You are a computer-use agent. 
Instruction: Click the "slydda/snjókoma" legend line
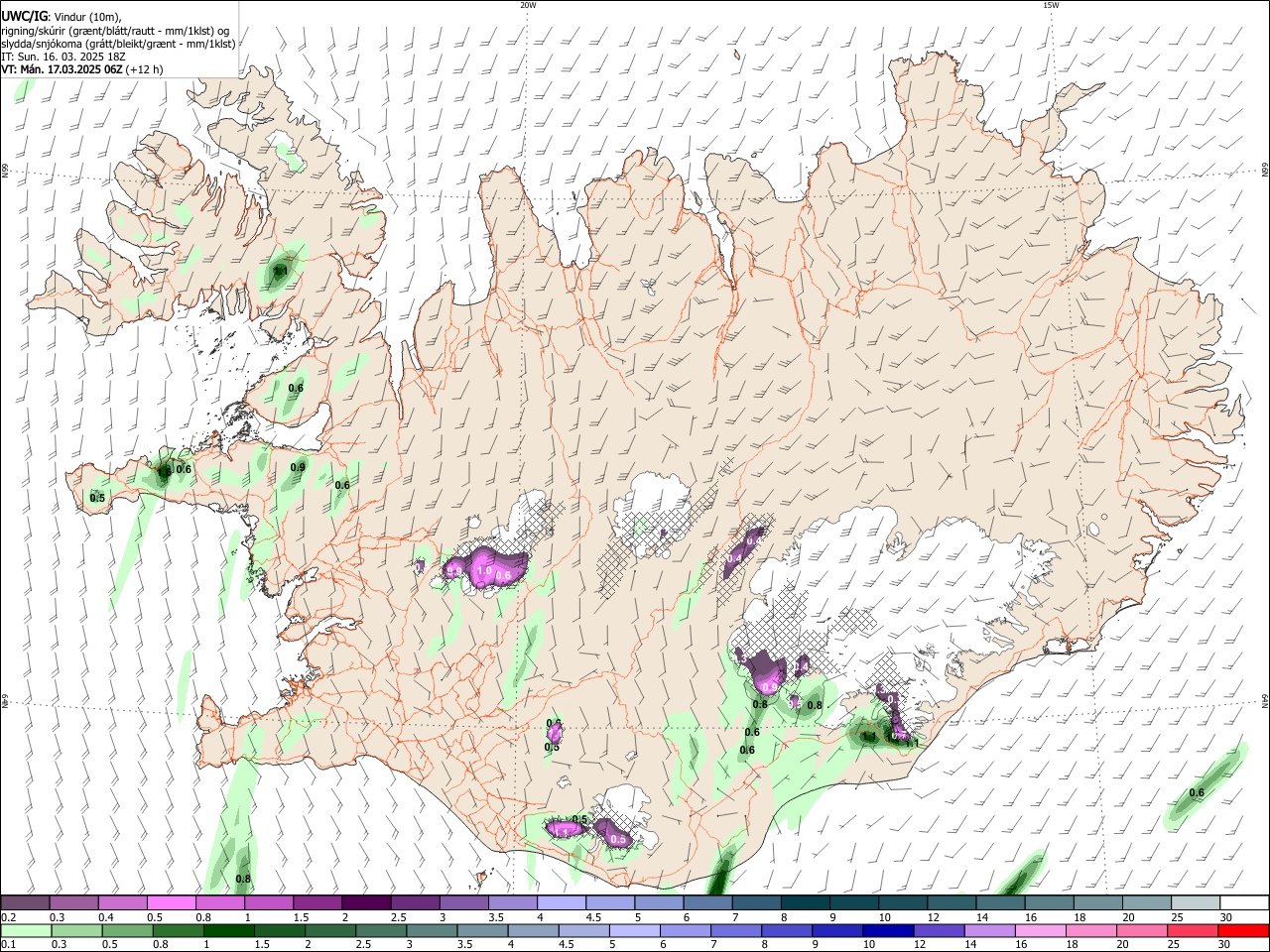tap(118, 44)
